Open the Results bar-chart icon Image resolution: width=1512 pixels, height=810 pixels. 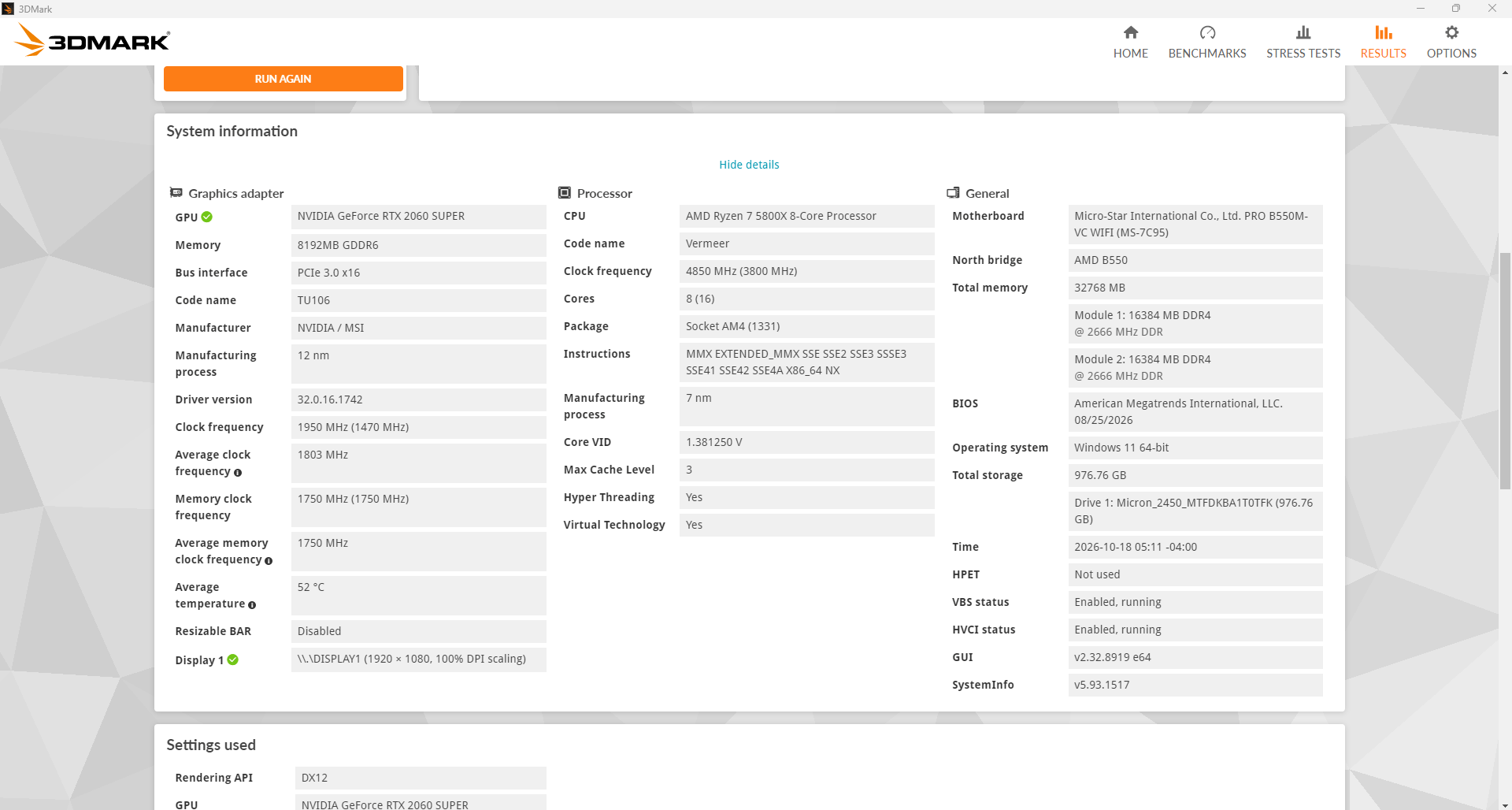[x=1384, y=32]
